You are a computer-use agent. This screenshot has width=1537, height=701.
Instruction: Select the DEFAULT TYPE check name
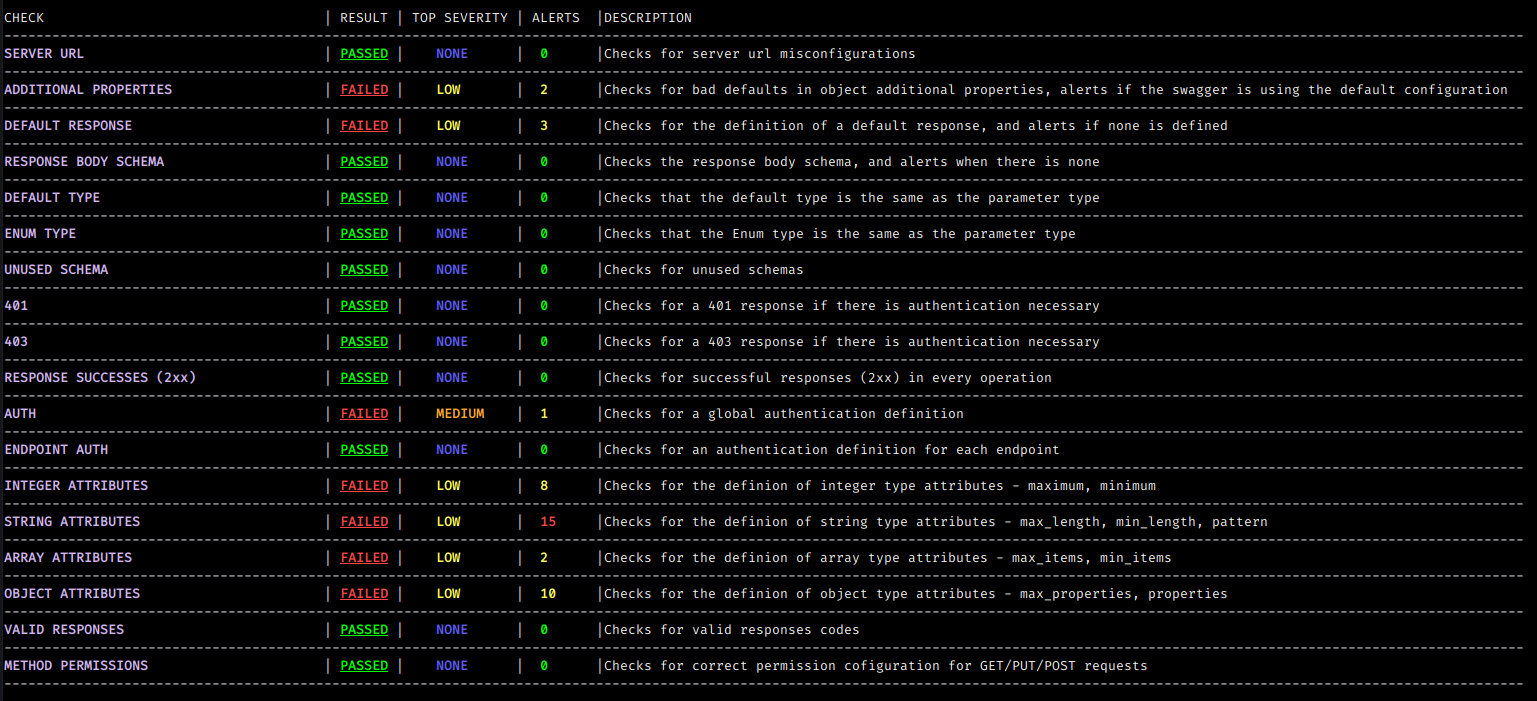(x=52, y=198)
